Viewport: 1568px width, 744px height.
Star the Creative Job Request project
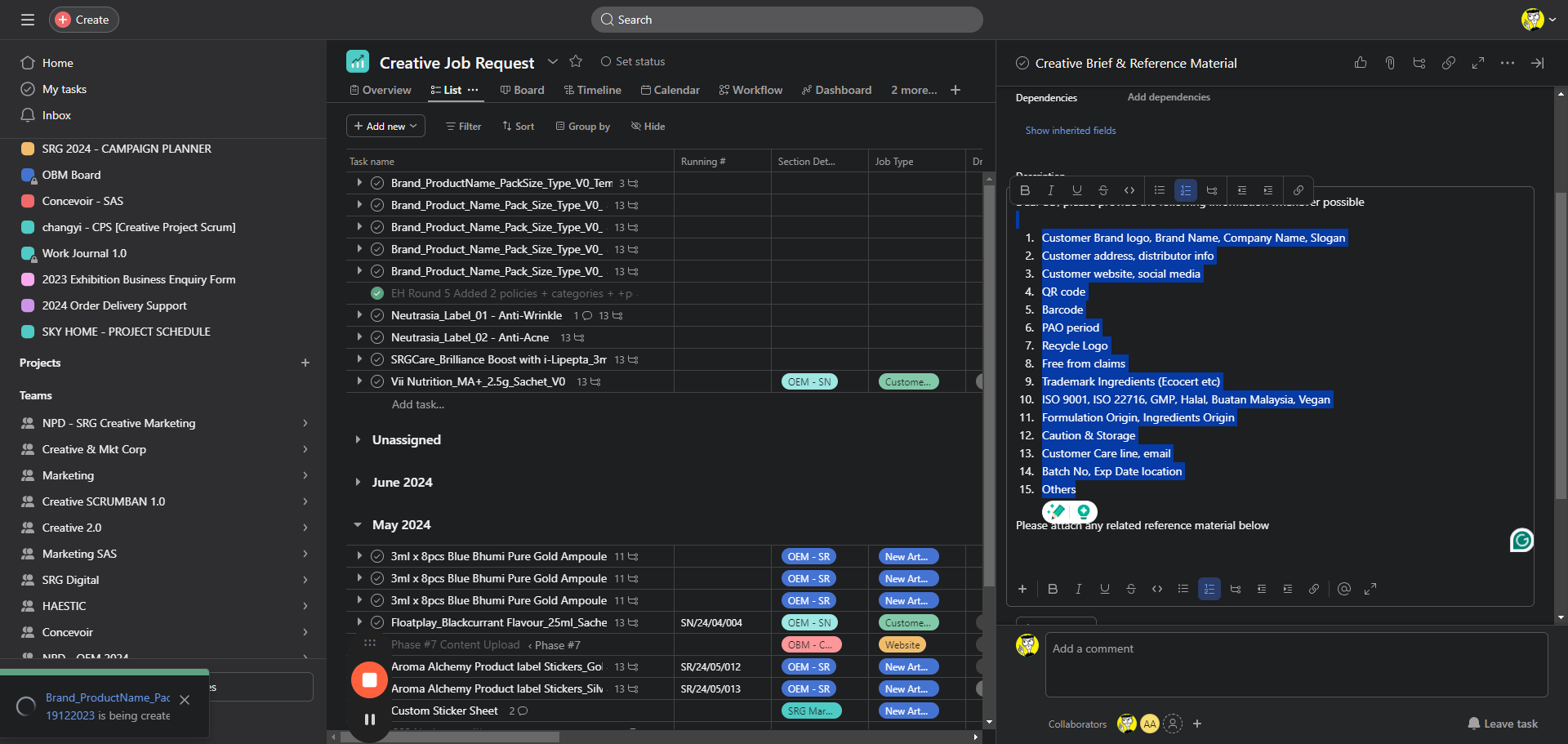[576, 61]
